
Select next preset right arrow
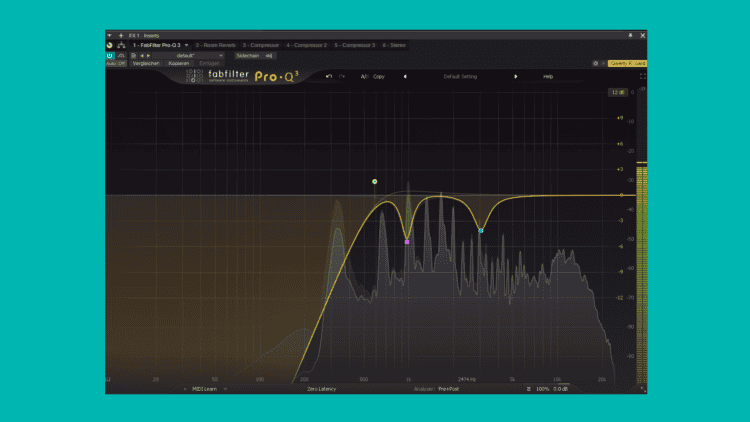coord(516,77)
